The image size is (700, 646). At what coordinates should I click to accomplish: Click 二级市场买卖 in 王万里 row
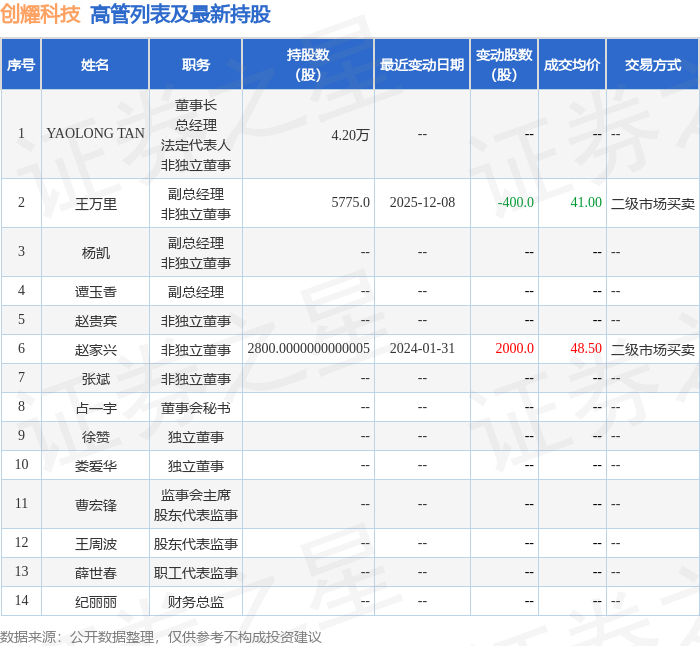(x=653, y=204)
